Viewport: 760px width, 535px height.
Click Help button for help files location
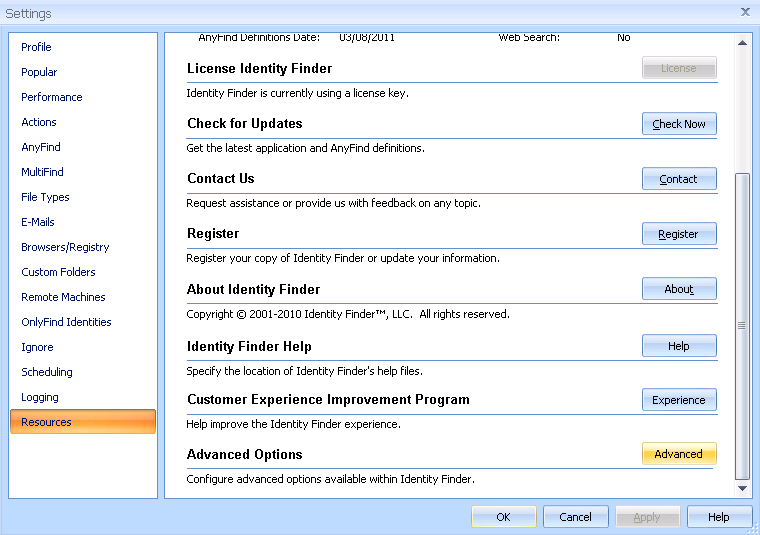click(679, 346)
